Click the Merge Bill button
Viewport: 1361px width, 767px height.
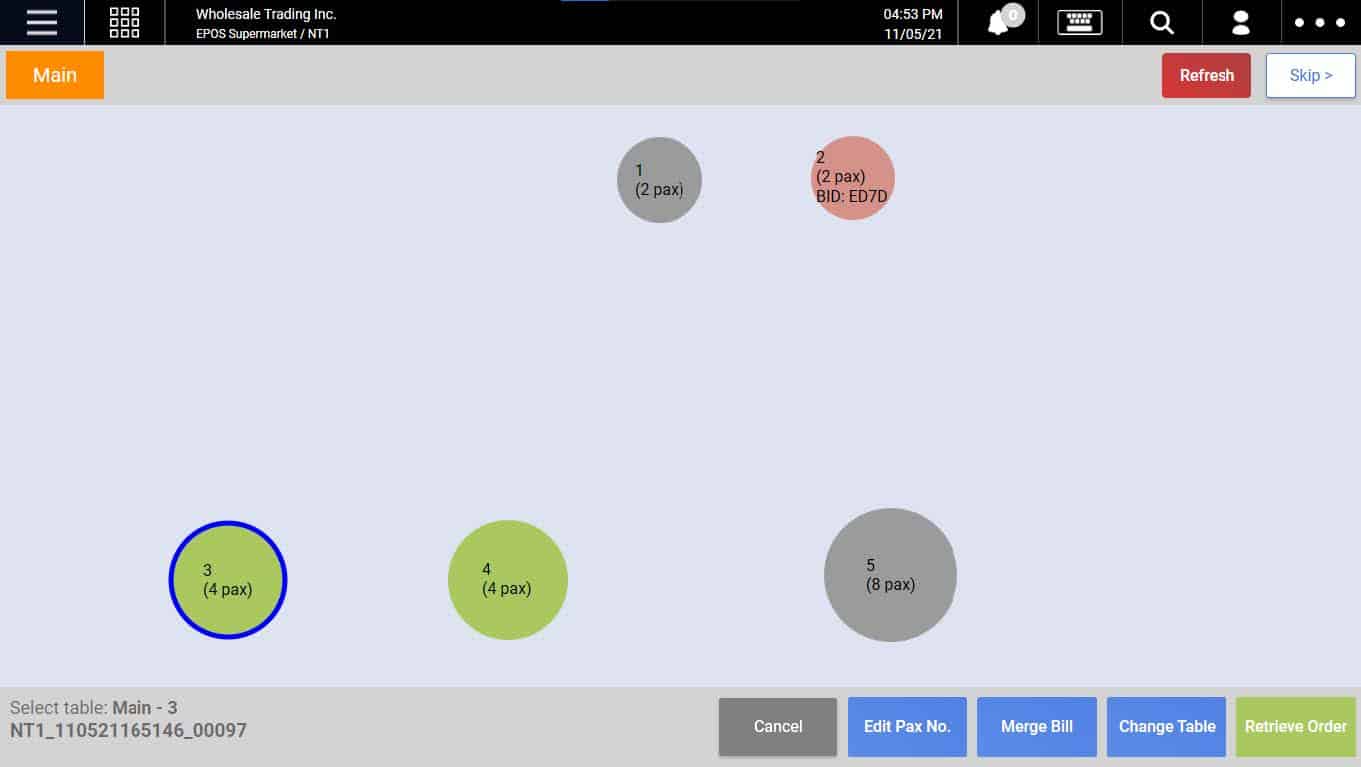click(x=1037, y=727)
